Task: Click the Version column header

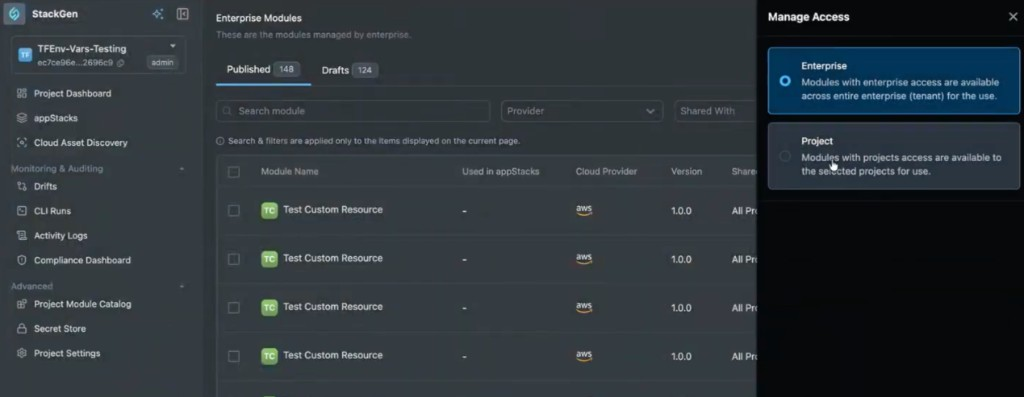Action: [686, 172]
